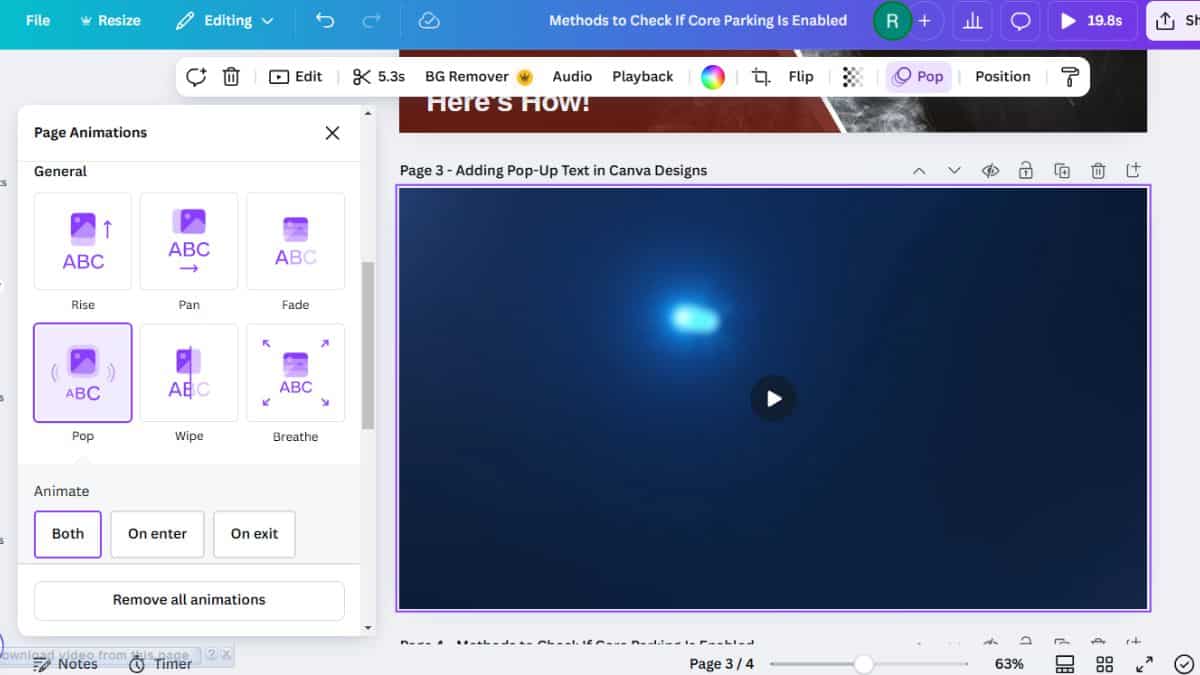This screenshot has width=1200, height=675.
Task: Open the Crop tool icon
Action: pyautogui.click(x=761, y=77)
